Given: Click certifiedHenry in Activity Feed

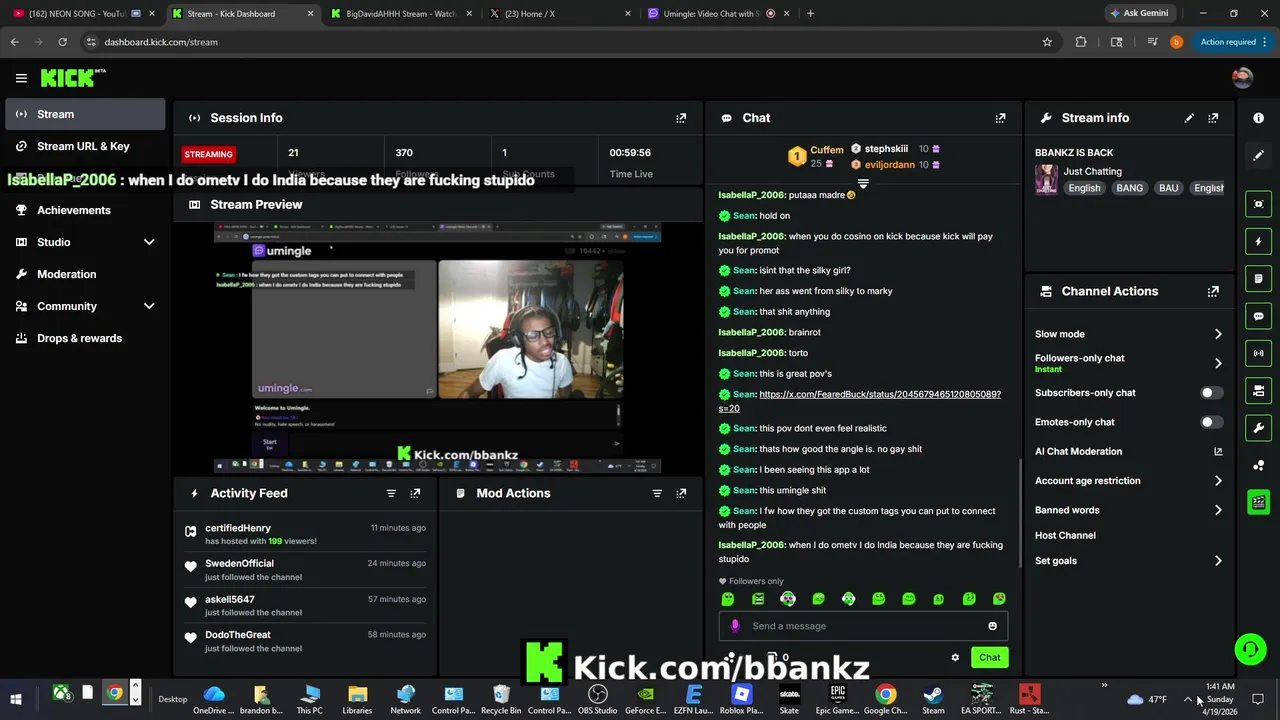Looking at the screenshot, I should pos(238,528).
